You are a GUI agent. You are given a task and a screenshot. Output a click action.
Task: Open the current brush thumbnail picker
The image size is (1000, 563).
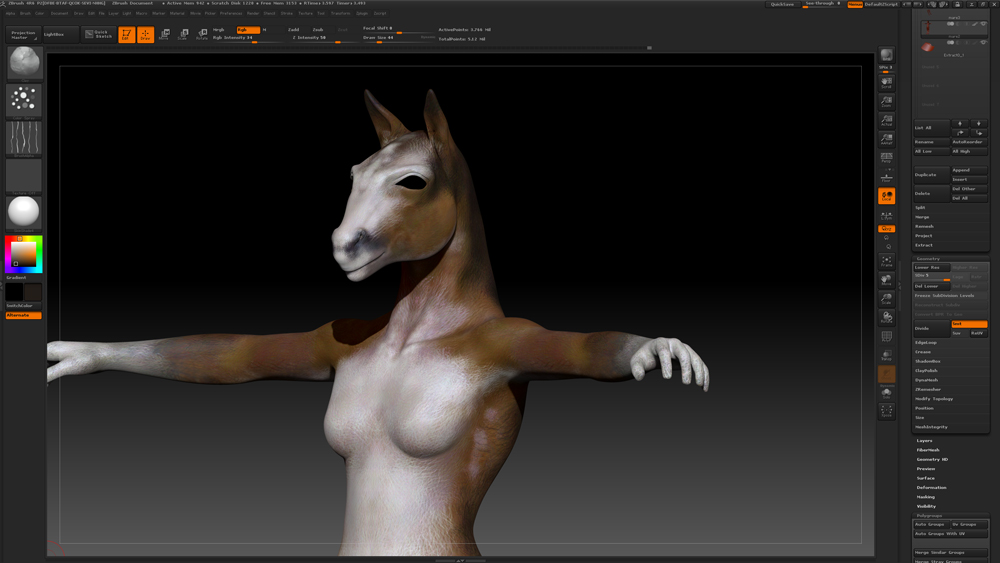pyautogui.click(x=24, y=63)
